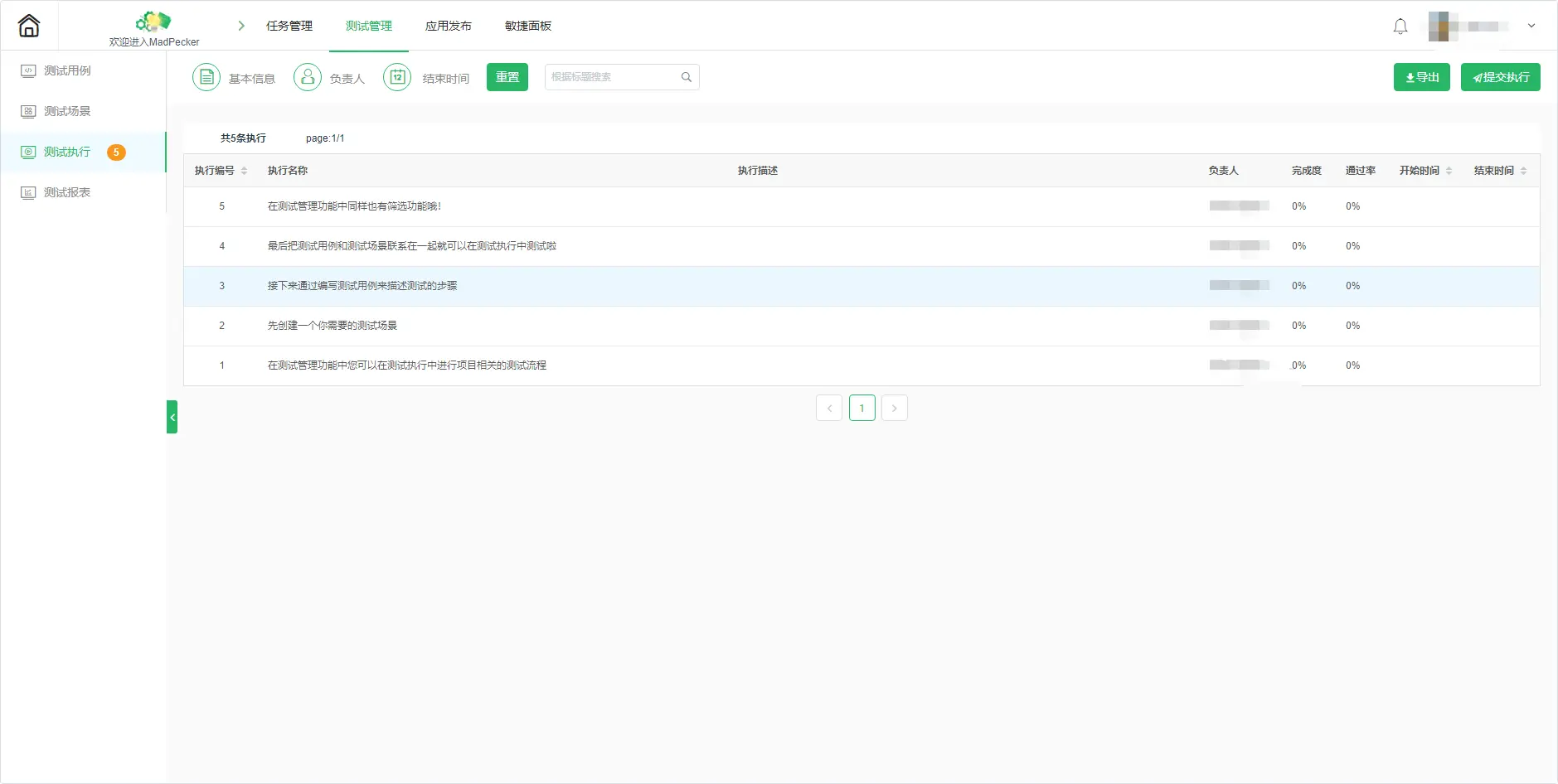Open execution 先创建一个你需要的测试场景

point(332,326)
